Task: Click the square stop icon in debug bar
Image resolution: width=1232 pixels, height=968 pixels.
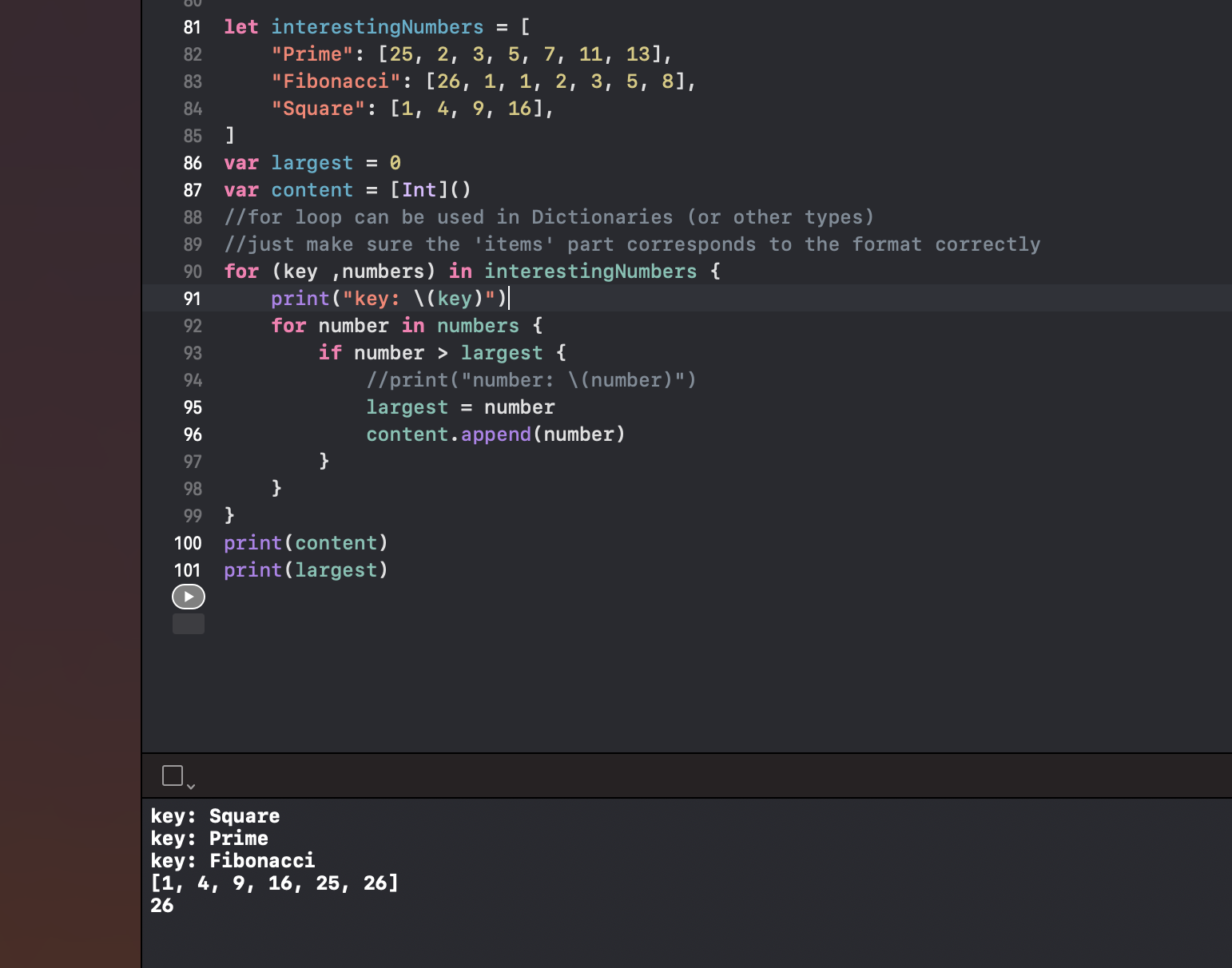Action: click(173, 775)
